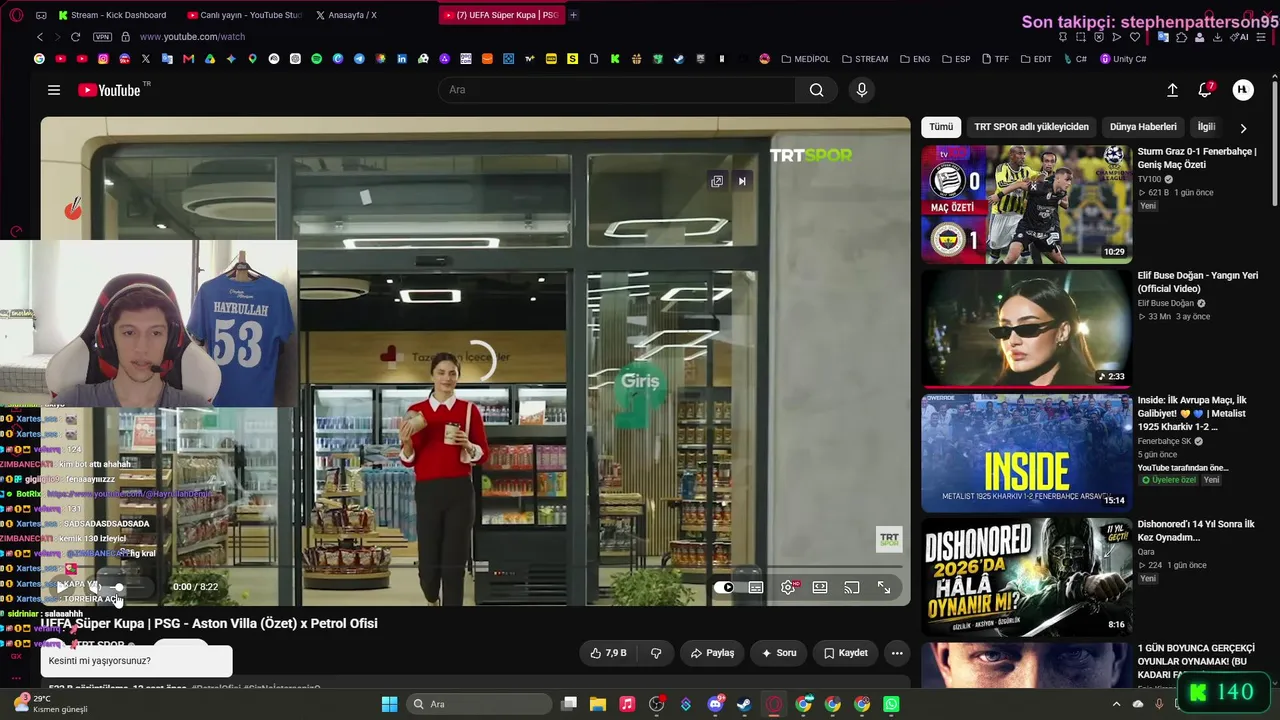This screenshot has width=1280, height=720.
Task: Expand the EDIT bookmarks folder
Action: (1036, 59)
